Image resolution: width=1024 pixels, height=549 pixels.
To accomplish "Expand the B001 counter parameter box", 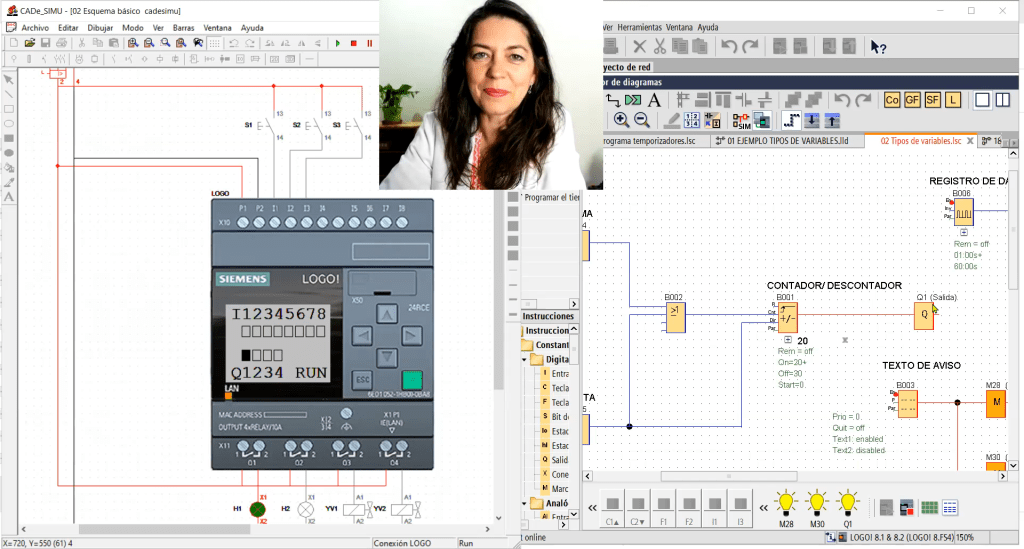I will (x=788, y=341).
